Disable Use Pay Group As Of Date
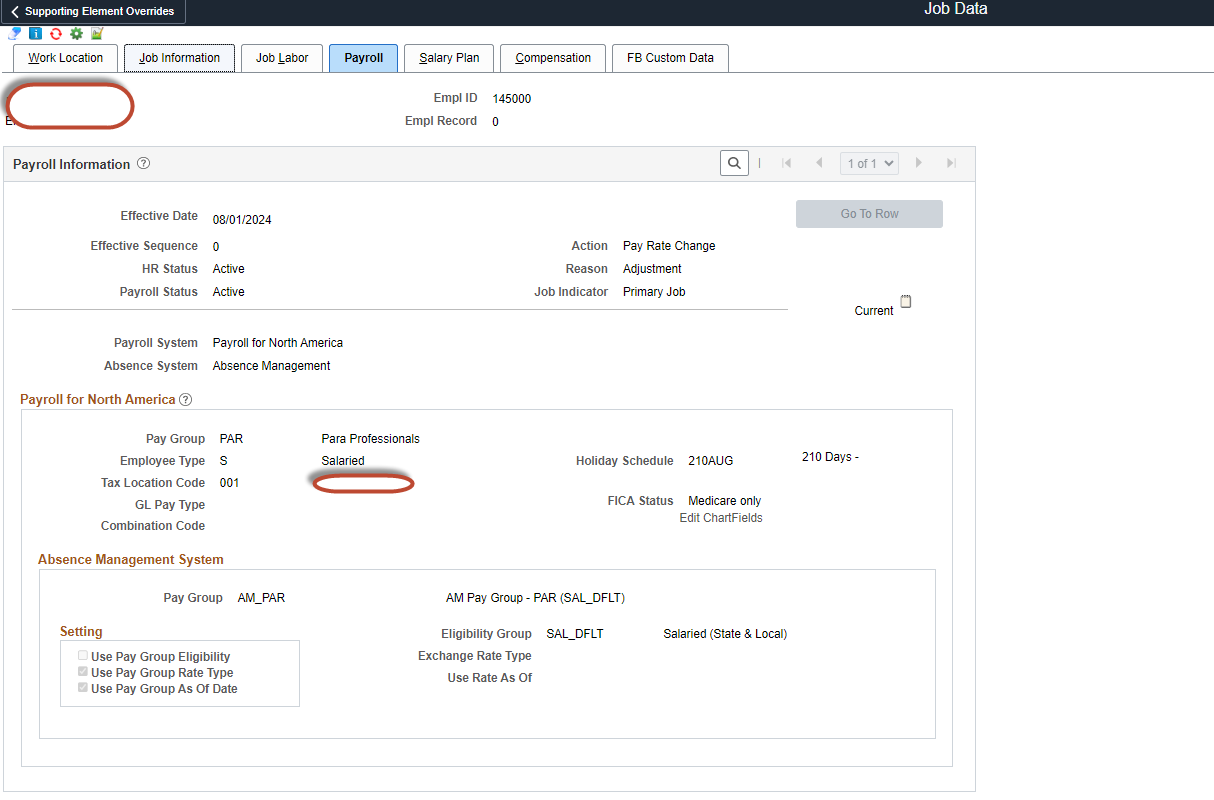 click(x=82, y=686)
